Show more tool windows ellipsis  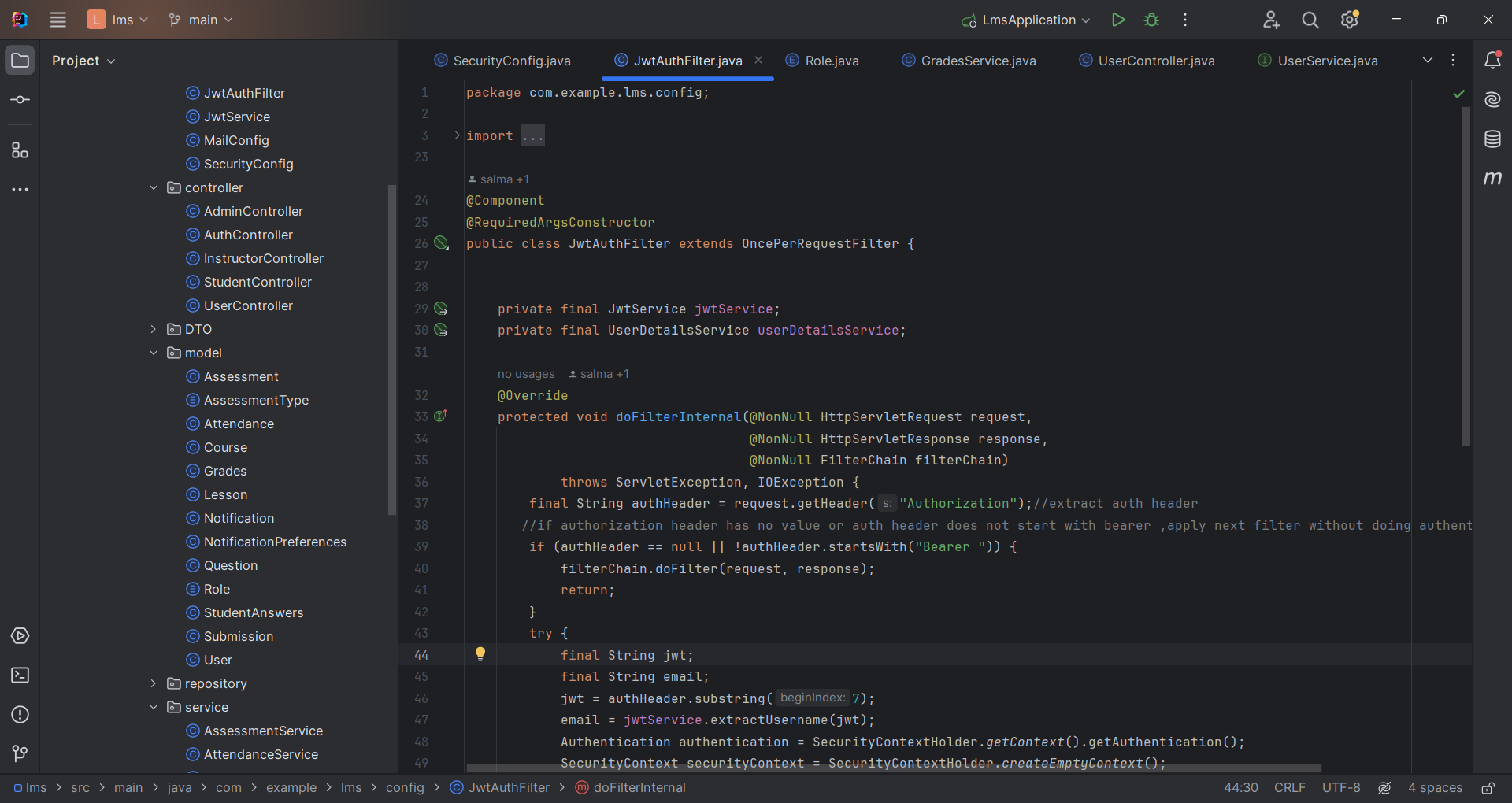20,190
